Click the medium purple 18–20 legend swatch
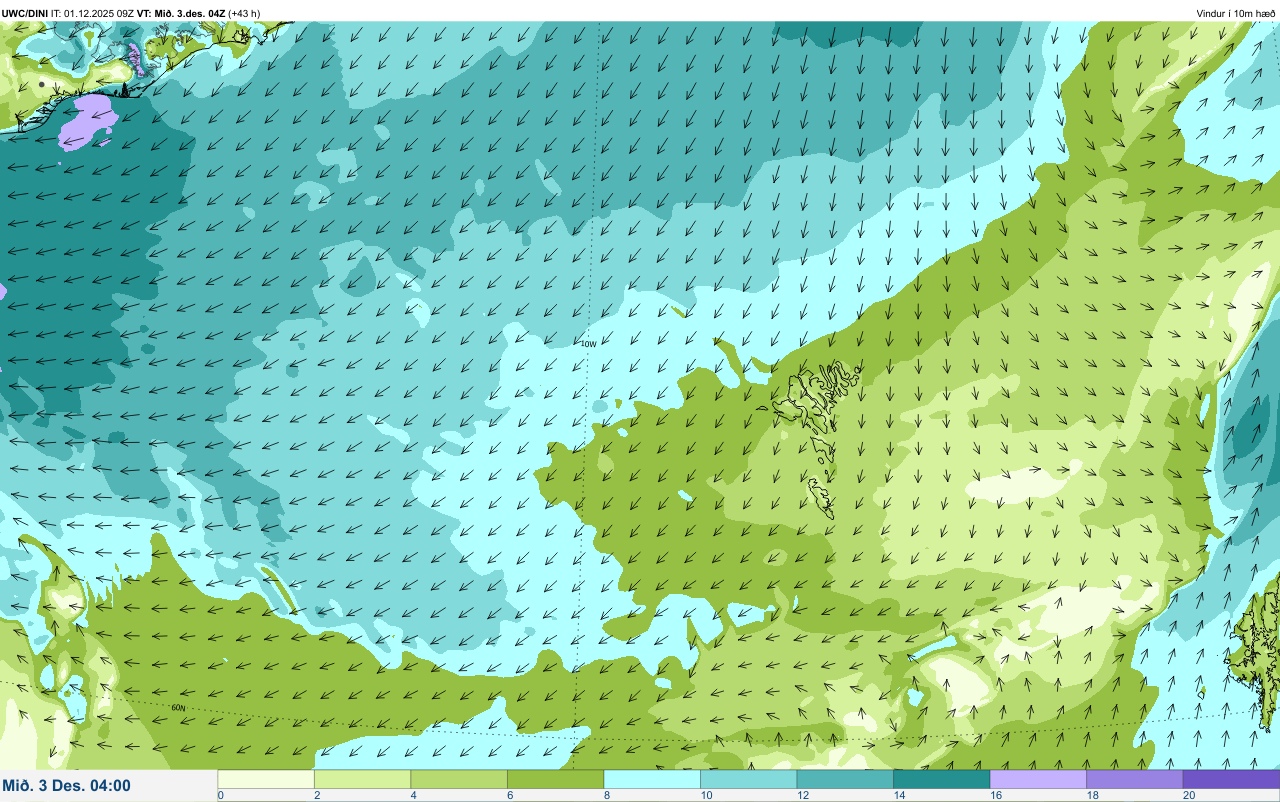 pos(1134,779)
